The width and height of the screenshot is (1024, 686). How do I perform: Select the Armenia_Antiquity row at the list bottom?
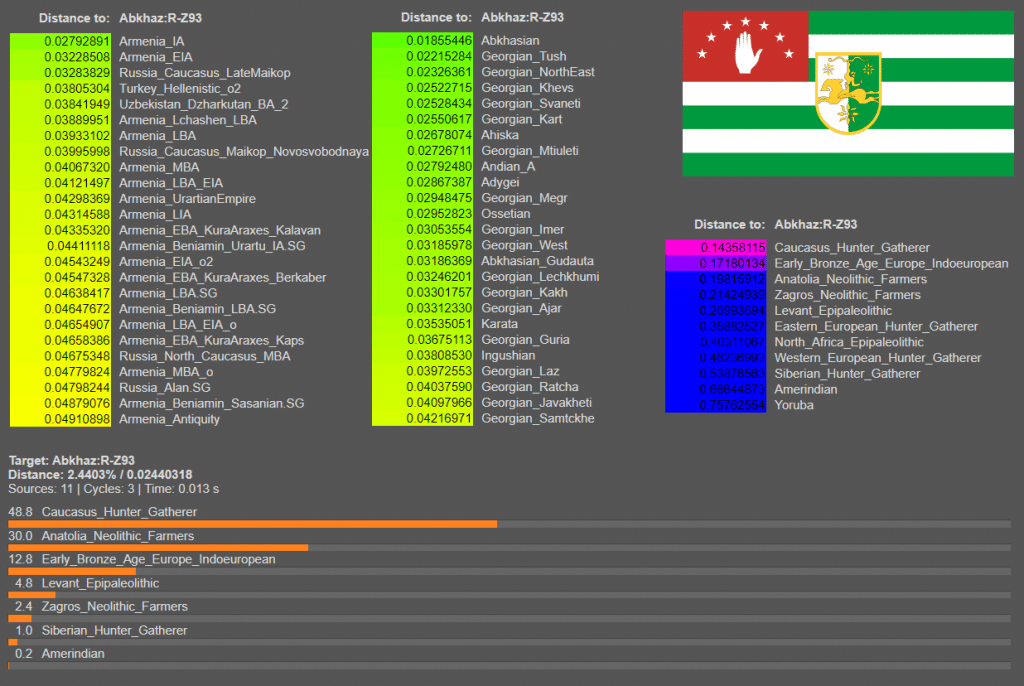169,419
